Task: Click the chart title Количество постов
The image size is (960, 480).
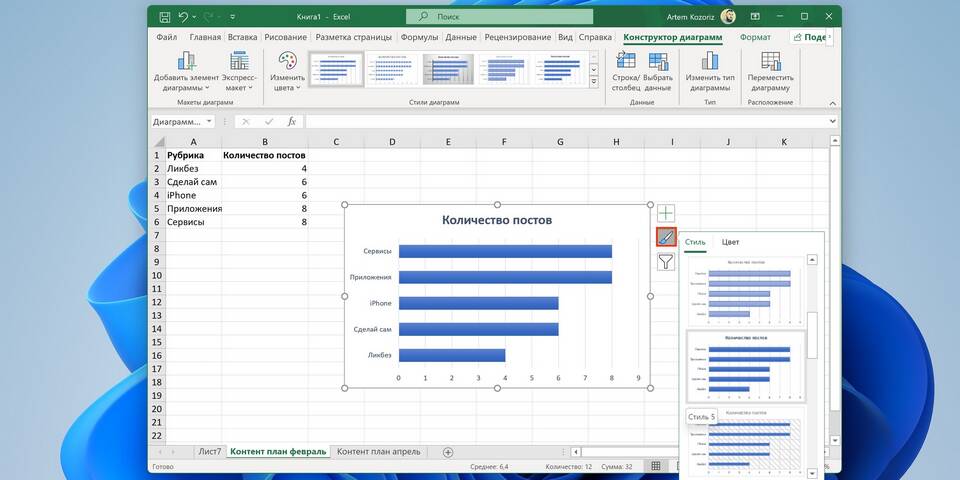Action: pyautogui.click(x=497, y=220)
